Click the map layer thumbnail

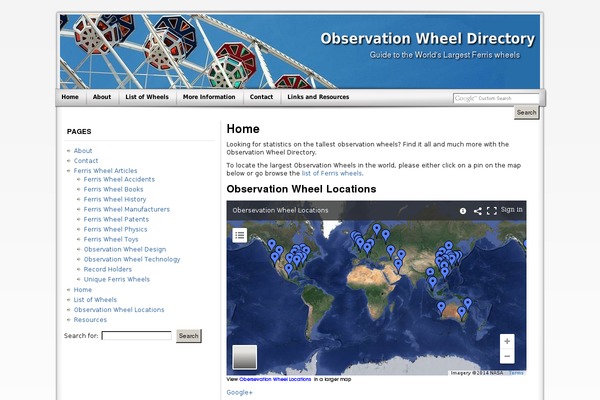point(245,358)
